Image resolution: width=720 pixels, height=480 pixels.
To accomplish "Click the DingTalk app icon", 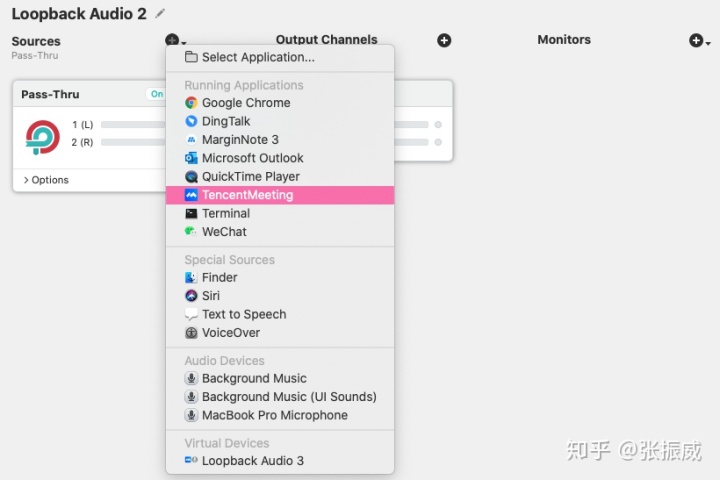I will coord(191,121).
